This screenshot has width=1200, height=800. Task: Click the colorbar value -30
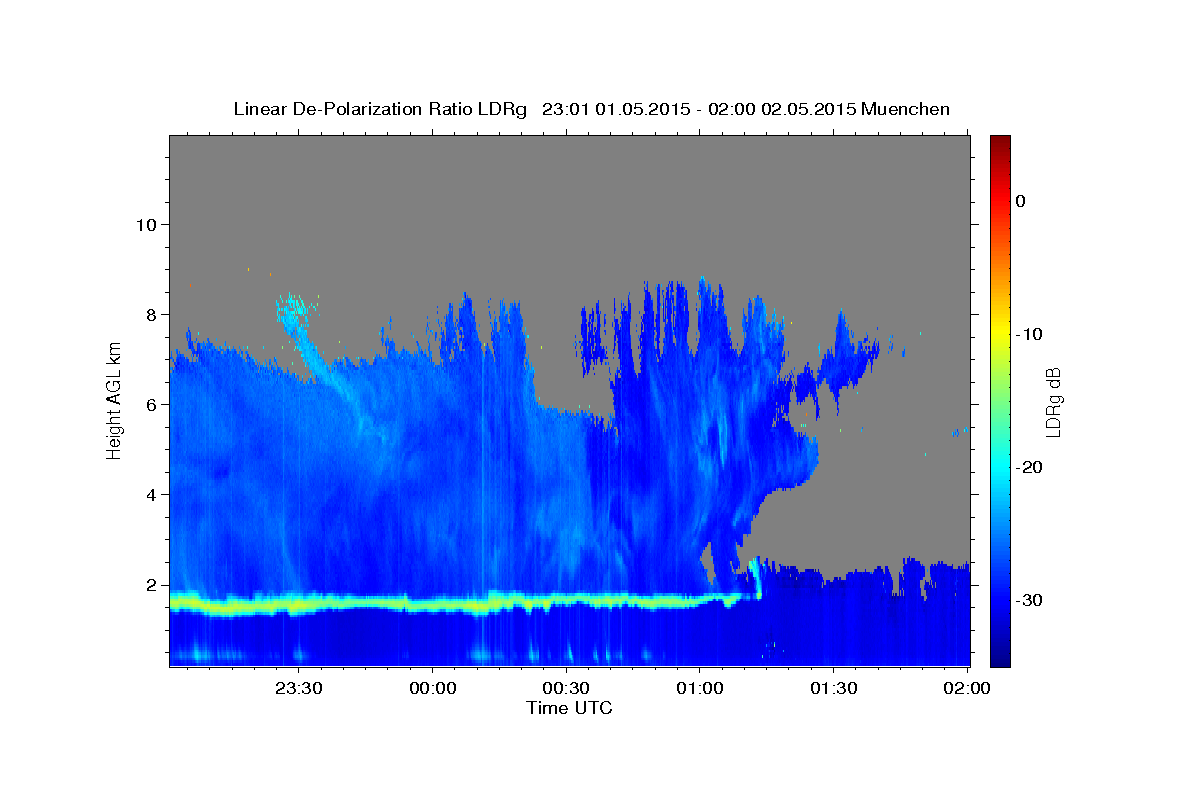coord(1030,600)
